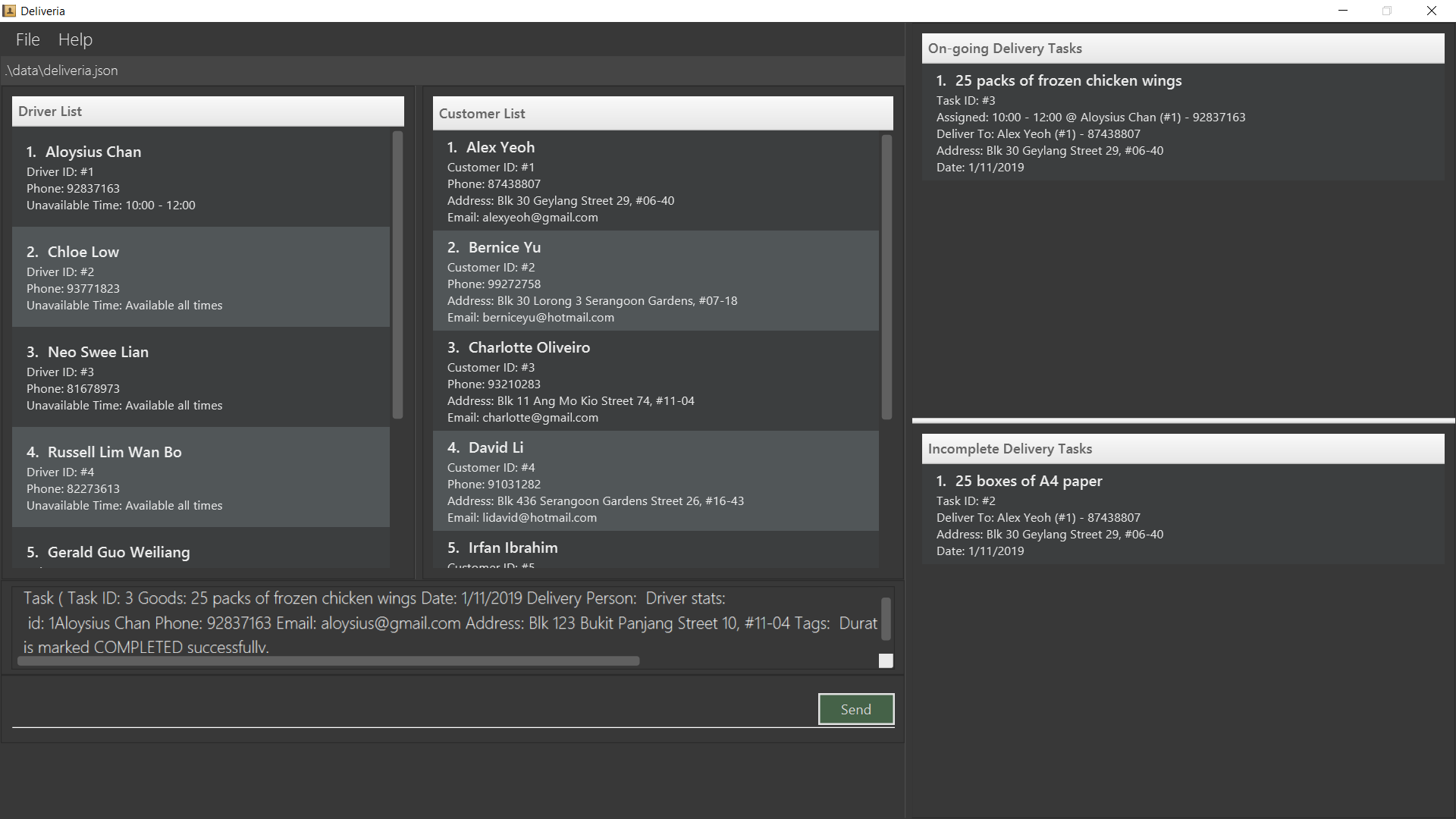
Task: Minimize the Deliveria window
Action: point(1343,11)
